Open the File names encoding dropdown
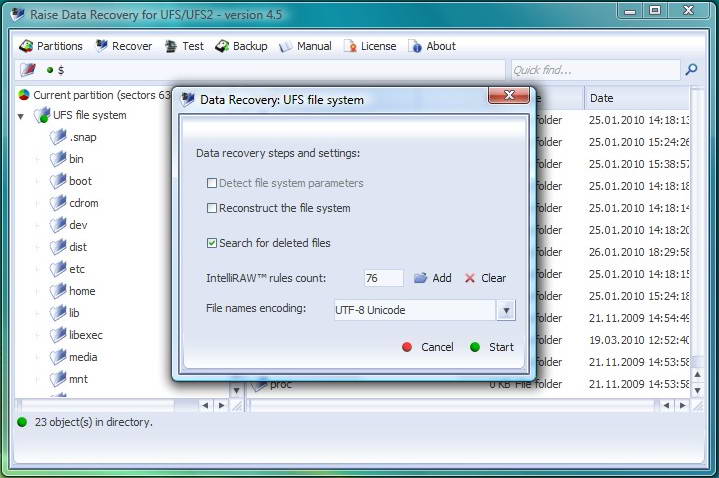719x478 pixels. pos(506,310)
